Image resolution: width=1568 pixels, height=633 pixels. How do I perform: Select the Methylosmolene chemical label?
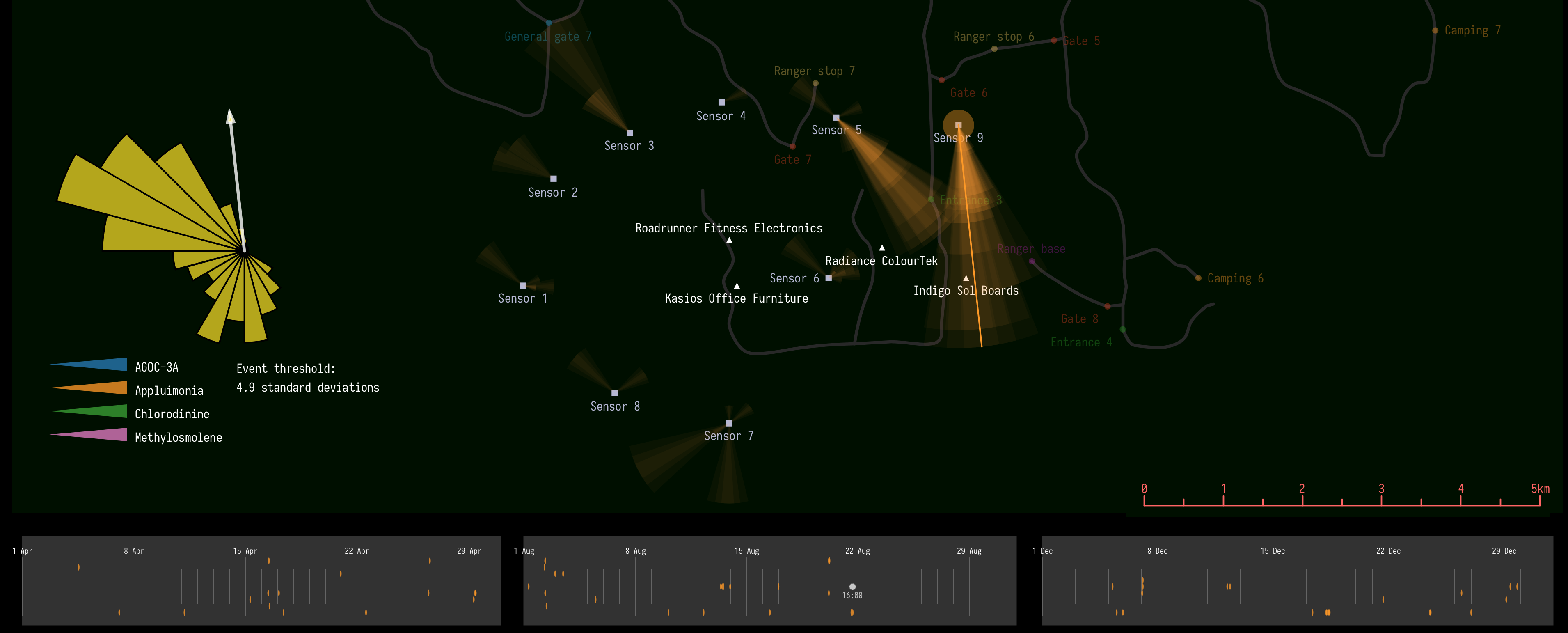[179, 438]
